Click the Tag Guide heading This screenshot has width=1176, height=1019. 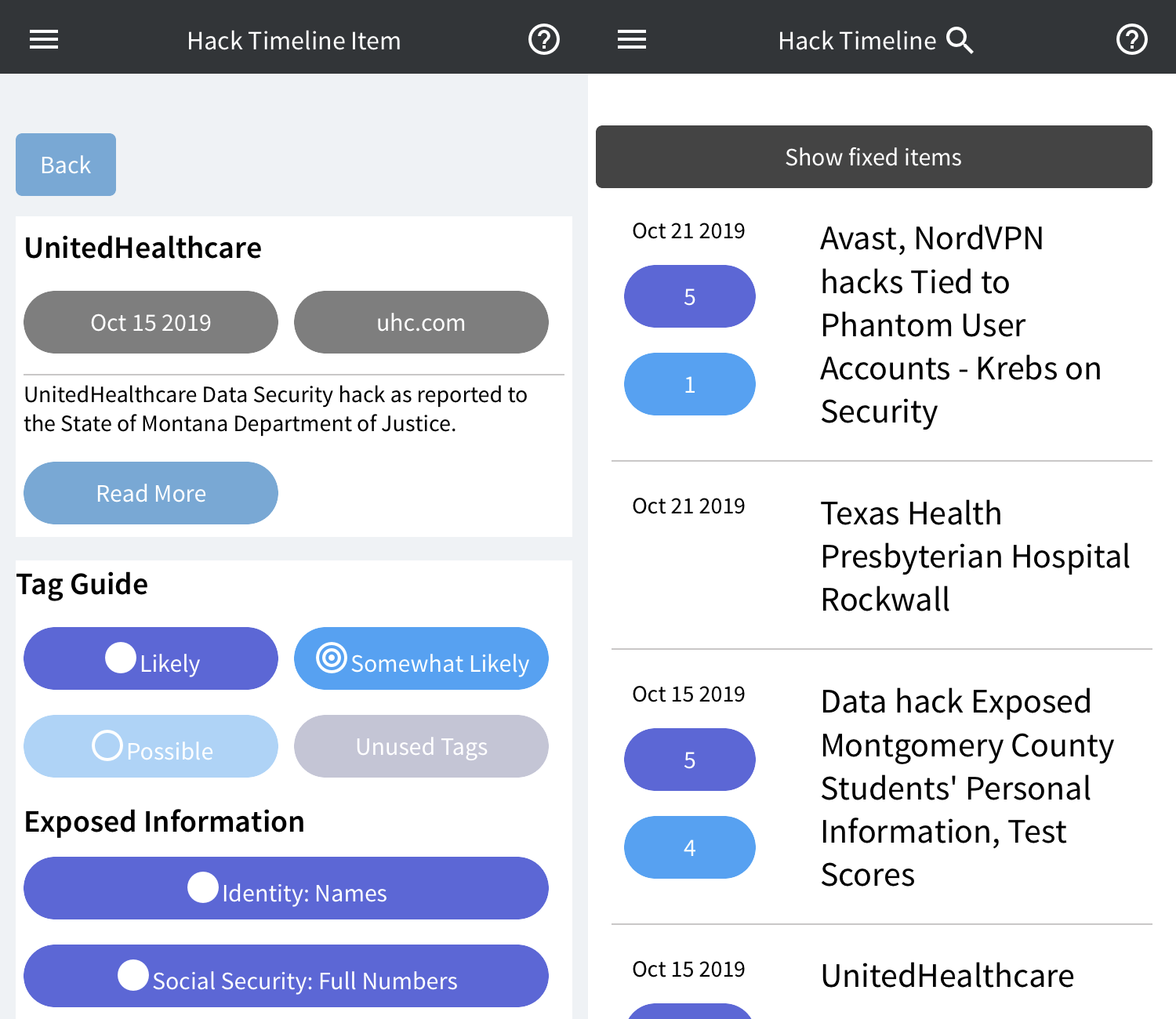click(82, 584)
